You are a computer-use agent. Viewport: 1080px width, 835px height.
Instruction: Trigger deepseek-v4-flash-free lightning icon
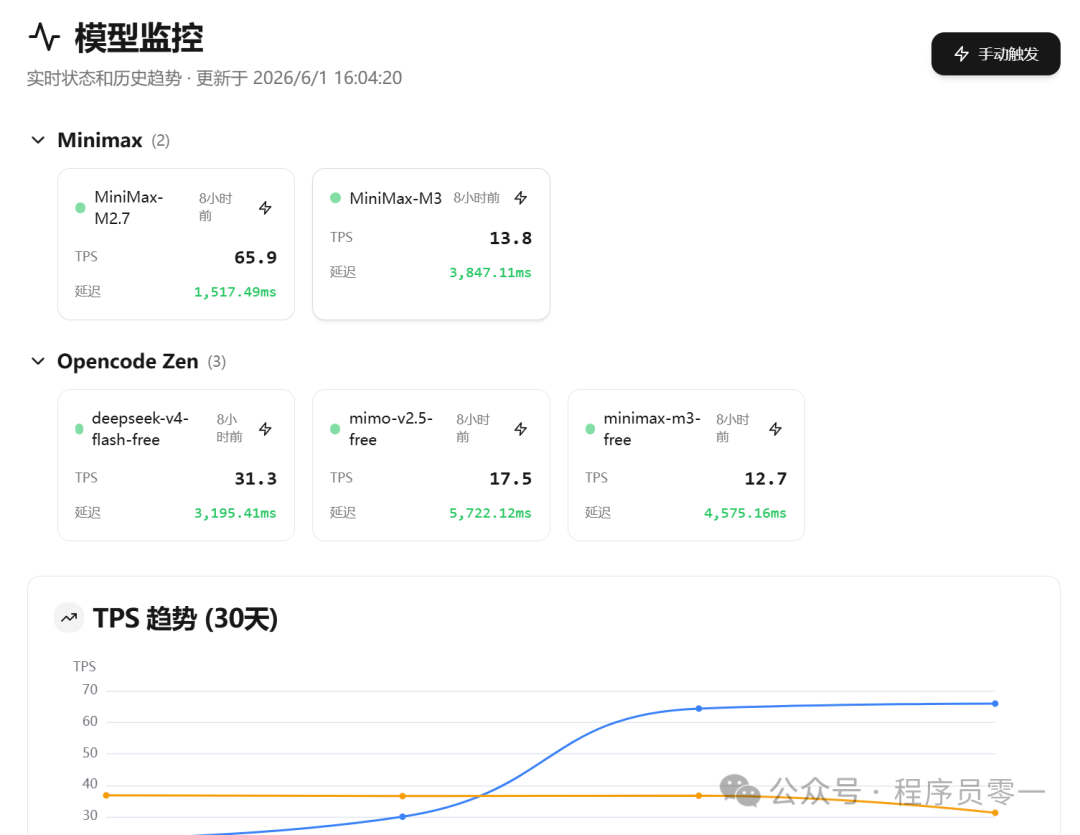[265, 429]
